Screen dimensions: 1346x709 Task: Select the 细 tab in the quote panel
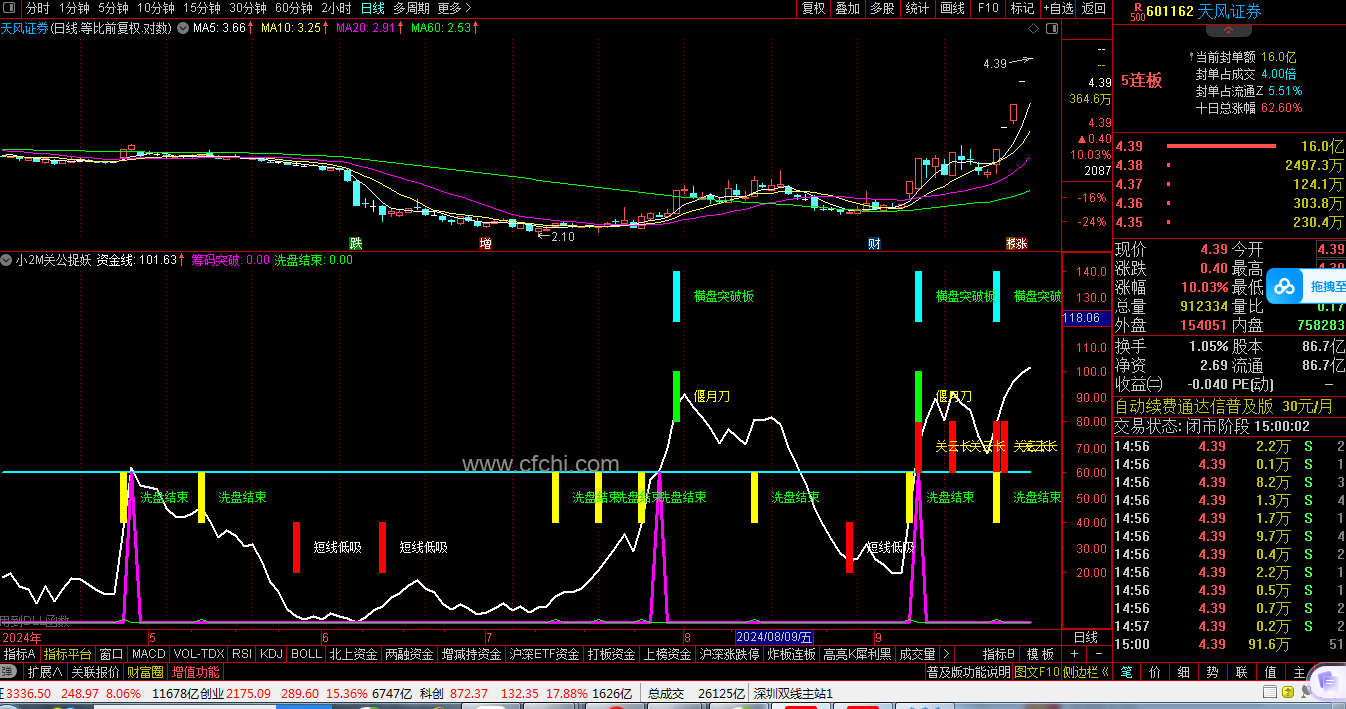point(1184,672)
